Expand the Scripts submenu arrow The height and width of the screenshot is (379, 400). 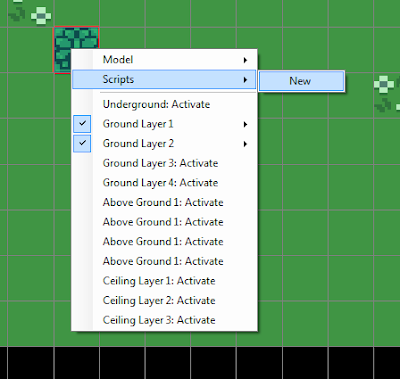[245, 80]
